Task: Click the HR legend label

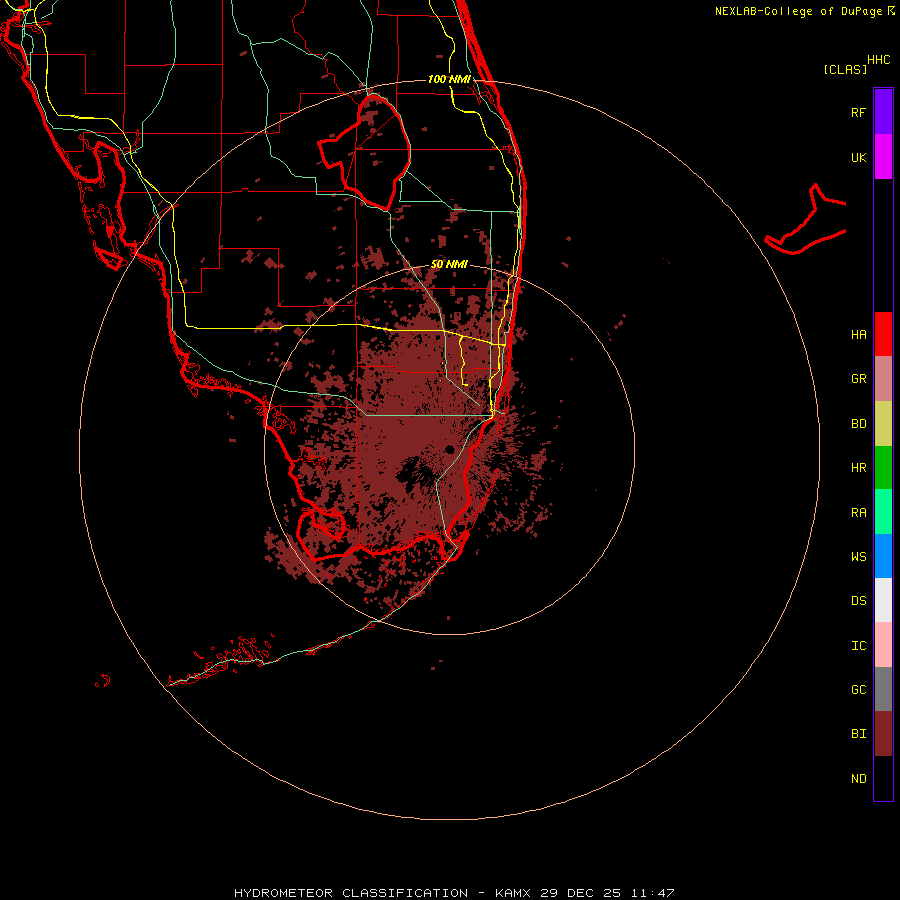Action: coord(858,468)
